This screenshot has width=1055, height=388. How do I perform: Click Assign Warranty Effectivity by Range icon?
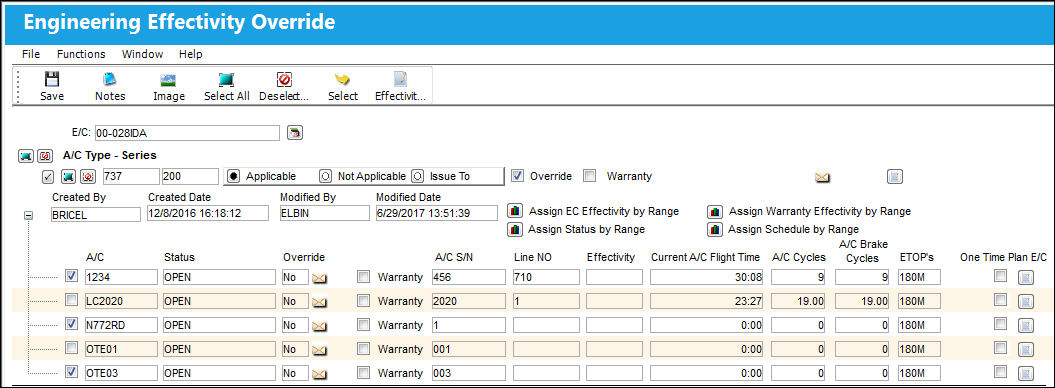point(715,211)
